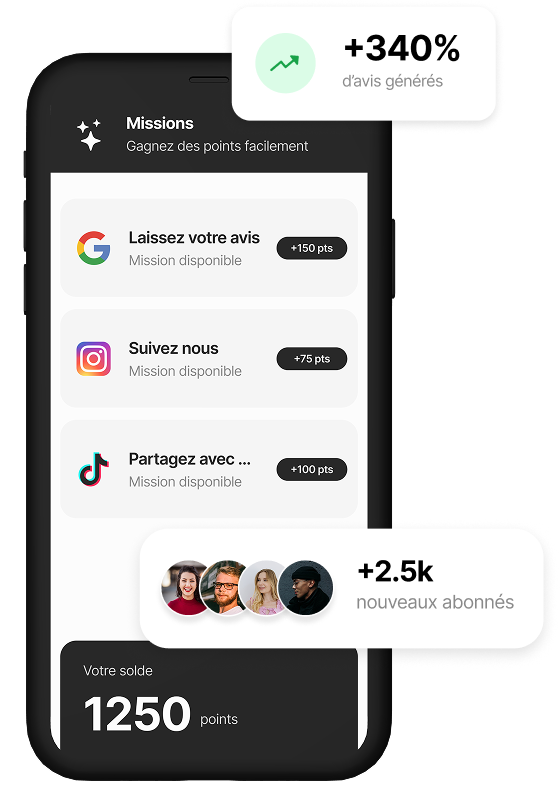This screenshot has height=805, width=560.
Task: Click the Google logo icon
Action: [x=93, y=248]
